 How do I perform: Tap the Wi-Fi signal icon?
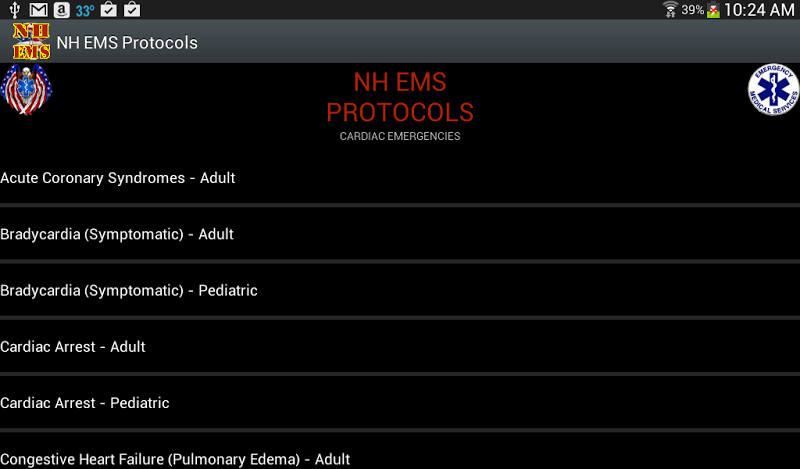click(670, 10)
